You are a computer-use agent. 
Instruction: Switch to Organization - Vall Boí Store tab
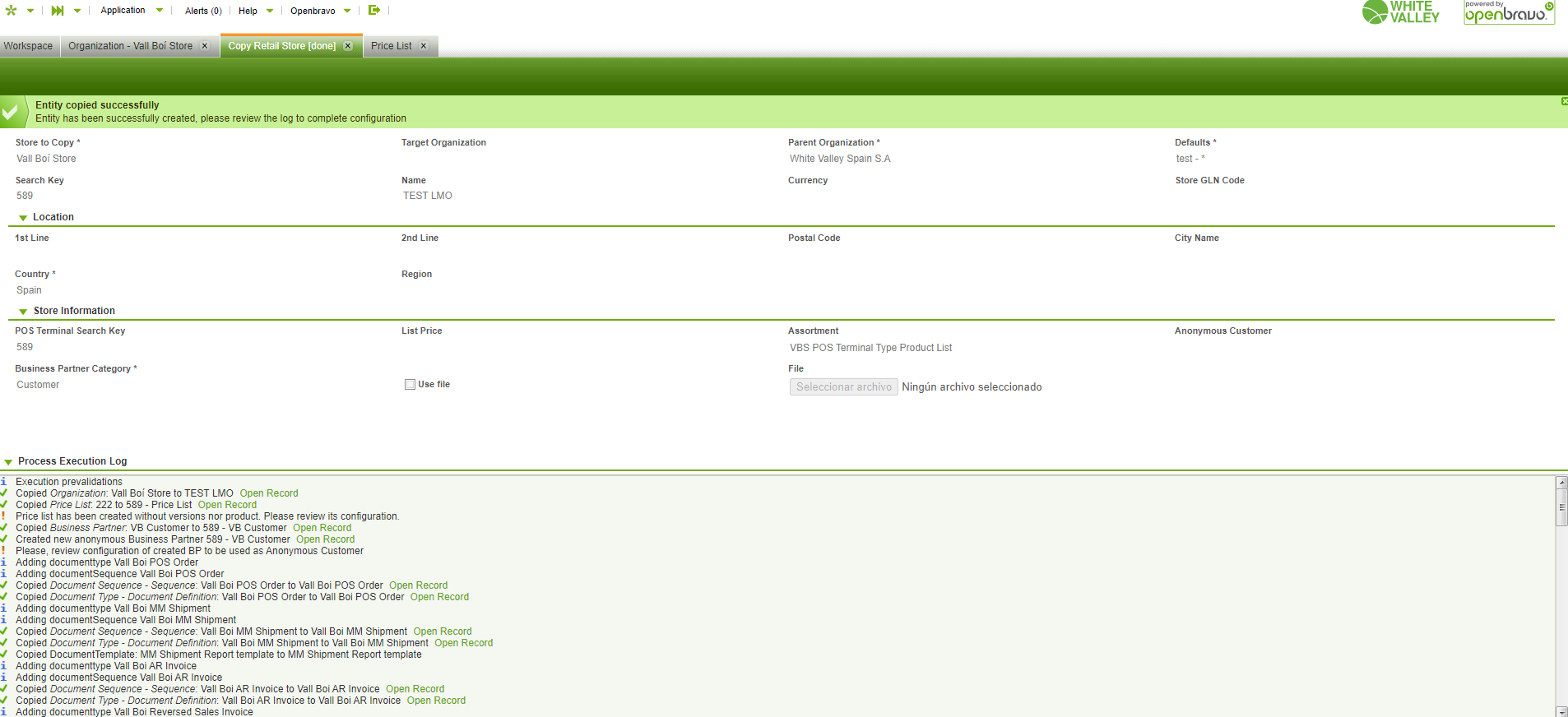click(x=131, y=46)
